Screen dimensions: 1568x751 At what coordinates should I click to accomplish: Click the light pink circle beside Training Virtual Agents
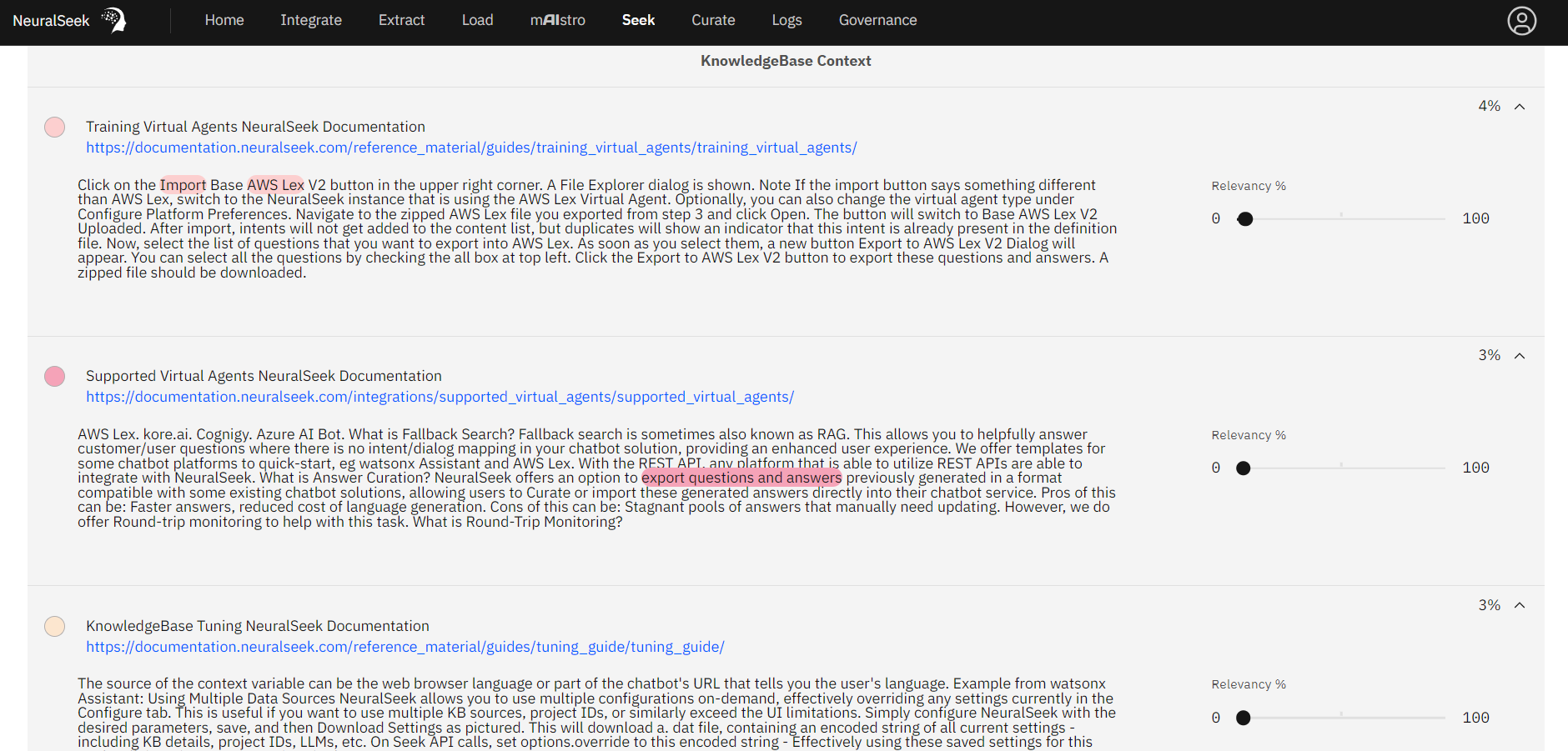pos(55,127)
